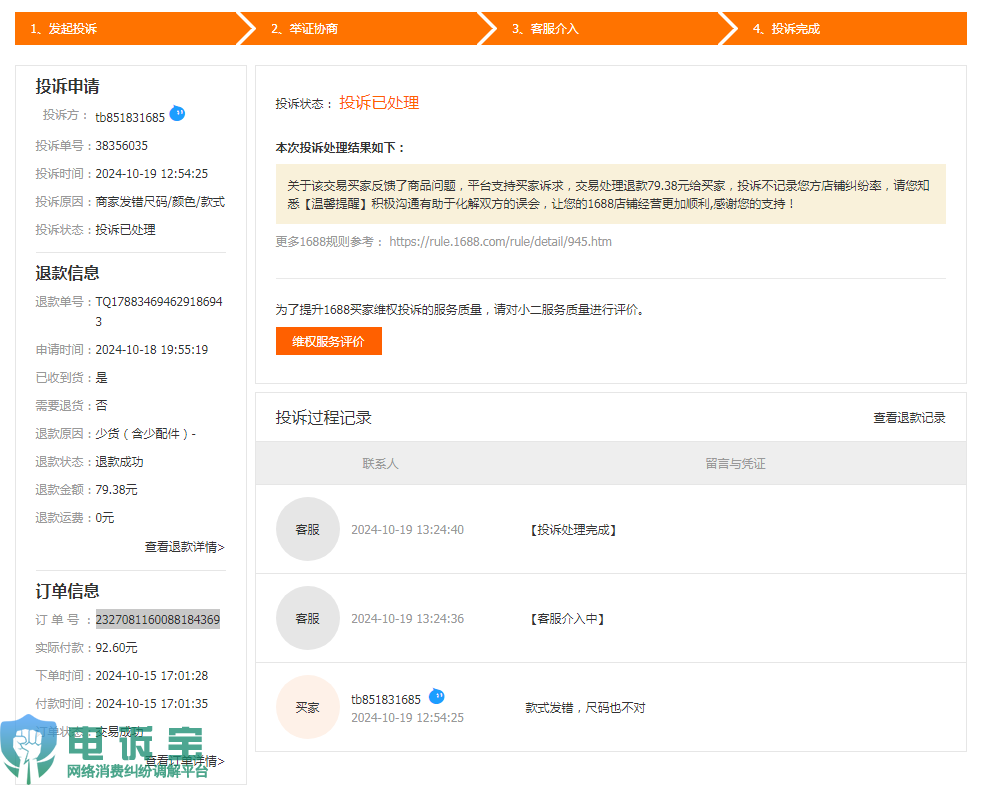This screenshot has width=990, height=785.
Task: Click payment time 2024-10-15 17:01:35
Action: coord(152,703)
